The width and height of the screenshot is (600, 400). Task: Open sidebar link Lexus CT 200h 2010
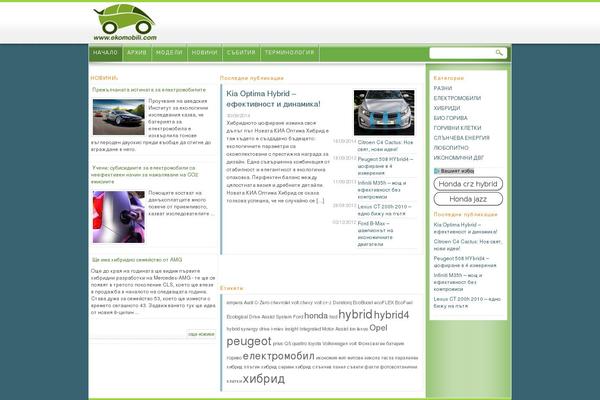[x=467, y=302]
